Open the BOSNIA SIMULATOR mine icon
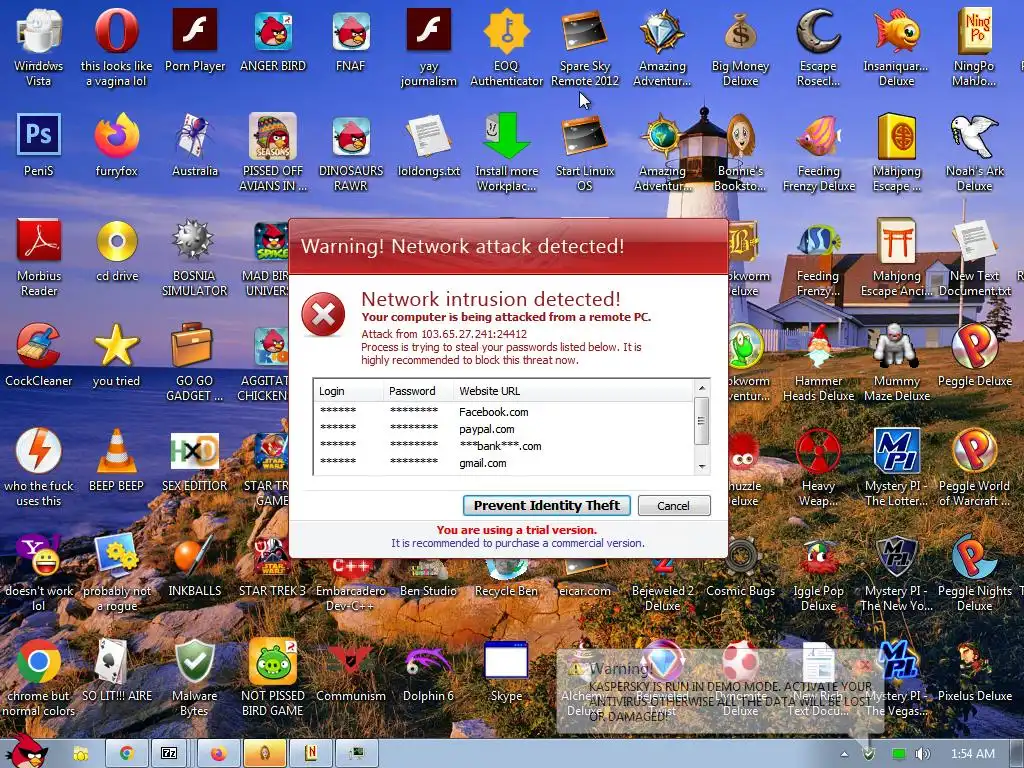 coord(195,257)
